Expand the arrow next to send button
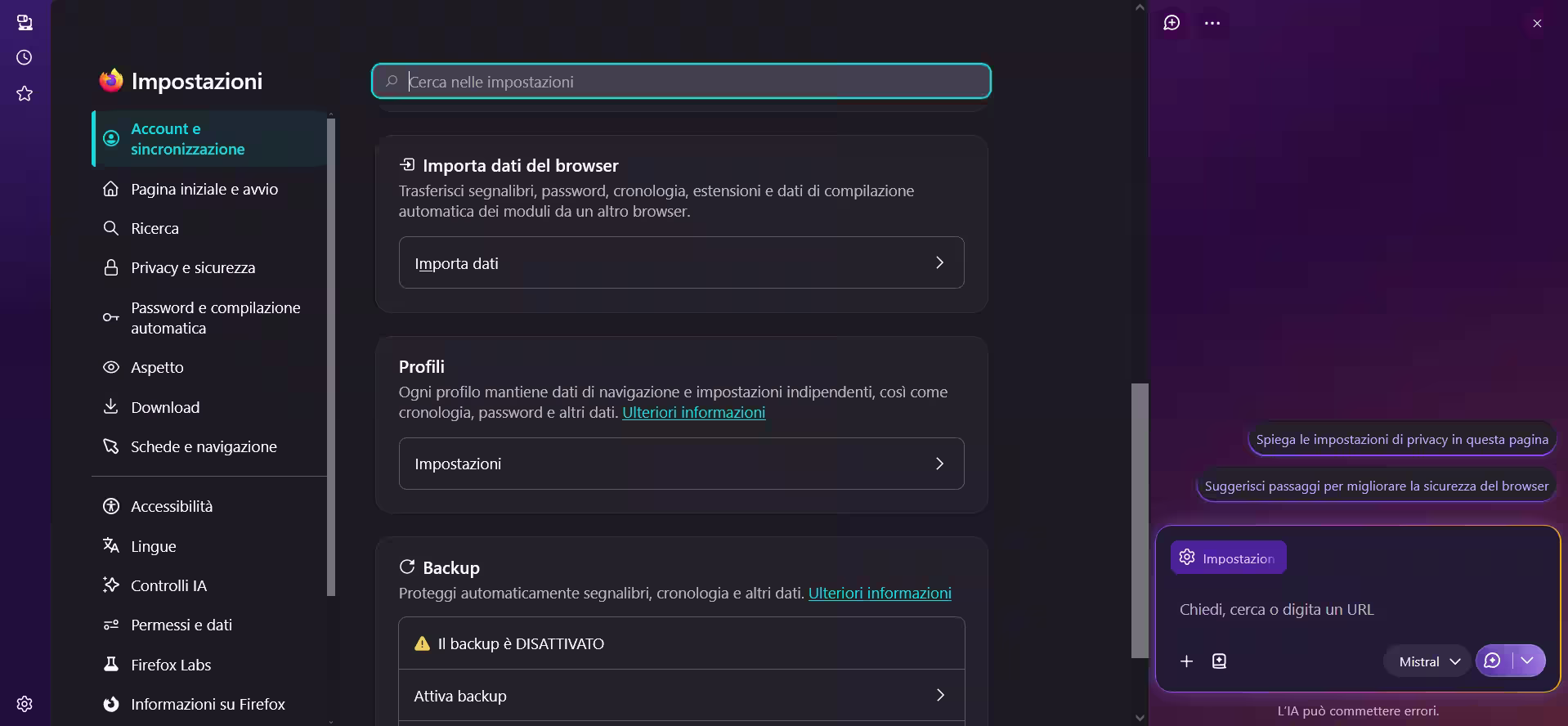This screenshot has width=1568, height=726. point(1528,661)
